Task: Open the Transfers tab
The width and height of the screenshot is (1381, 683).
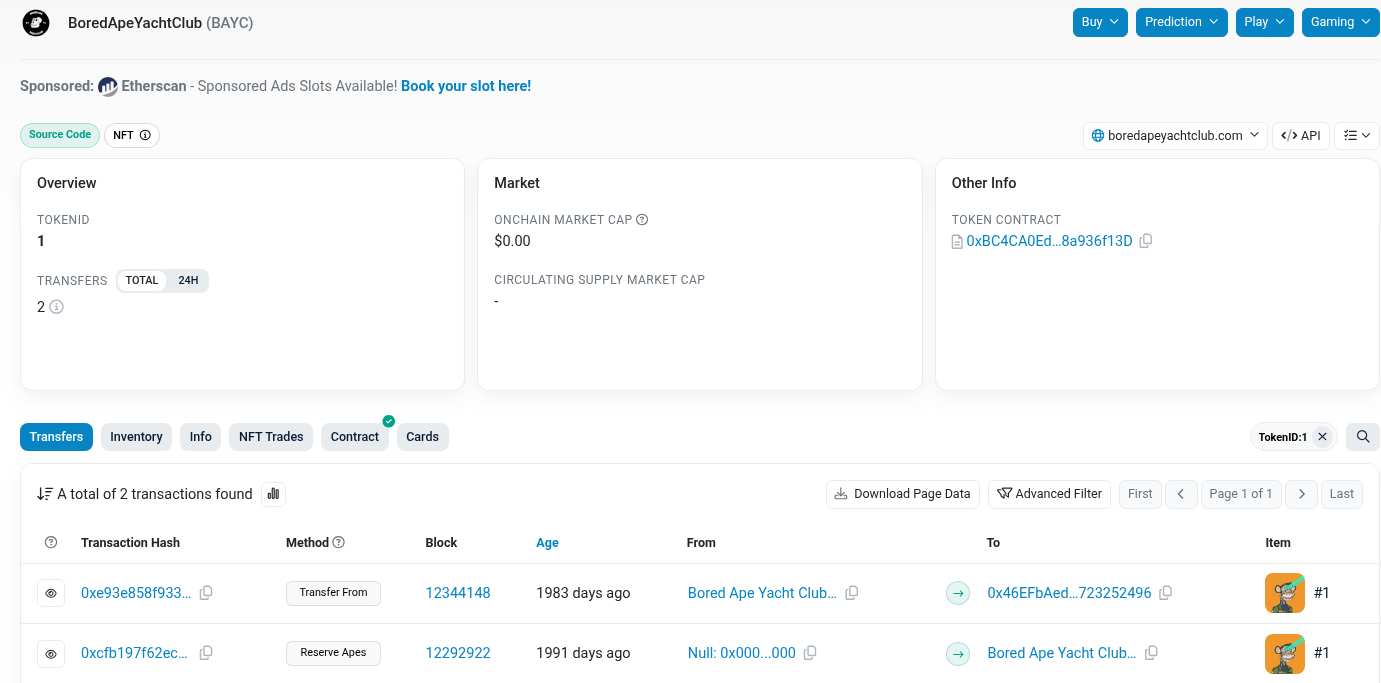Action: tap(56, 437)
